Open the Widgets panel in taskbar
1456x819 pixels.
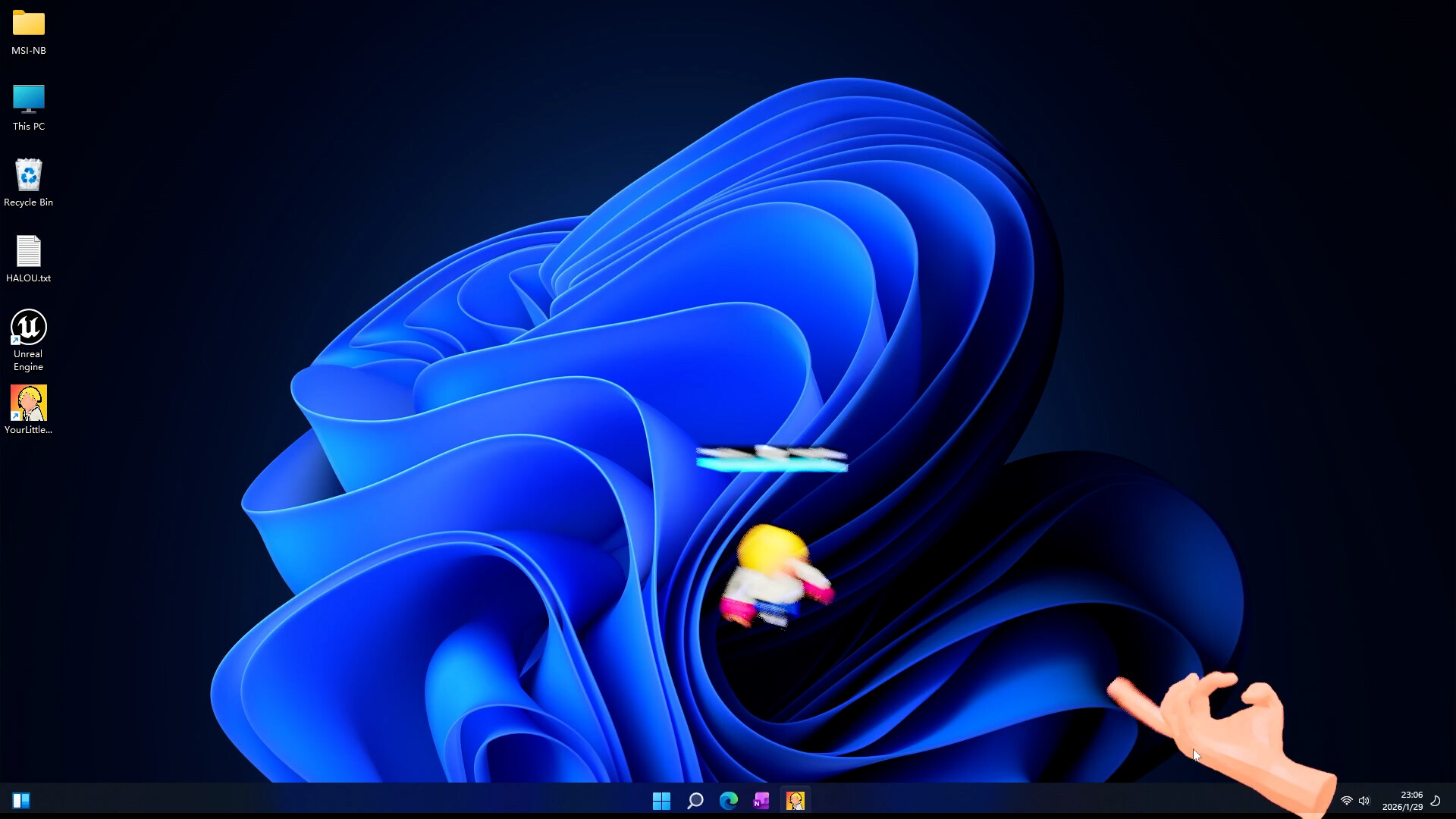[x=21, y=801]
